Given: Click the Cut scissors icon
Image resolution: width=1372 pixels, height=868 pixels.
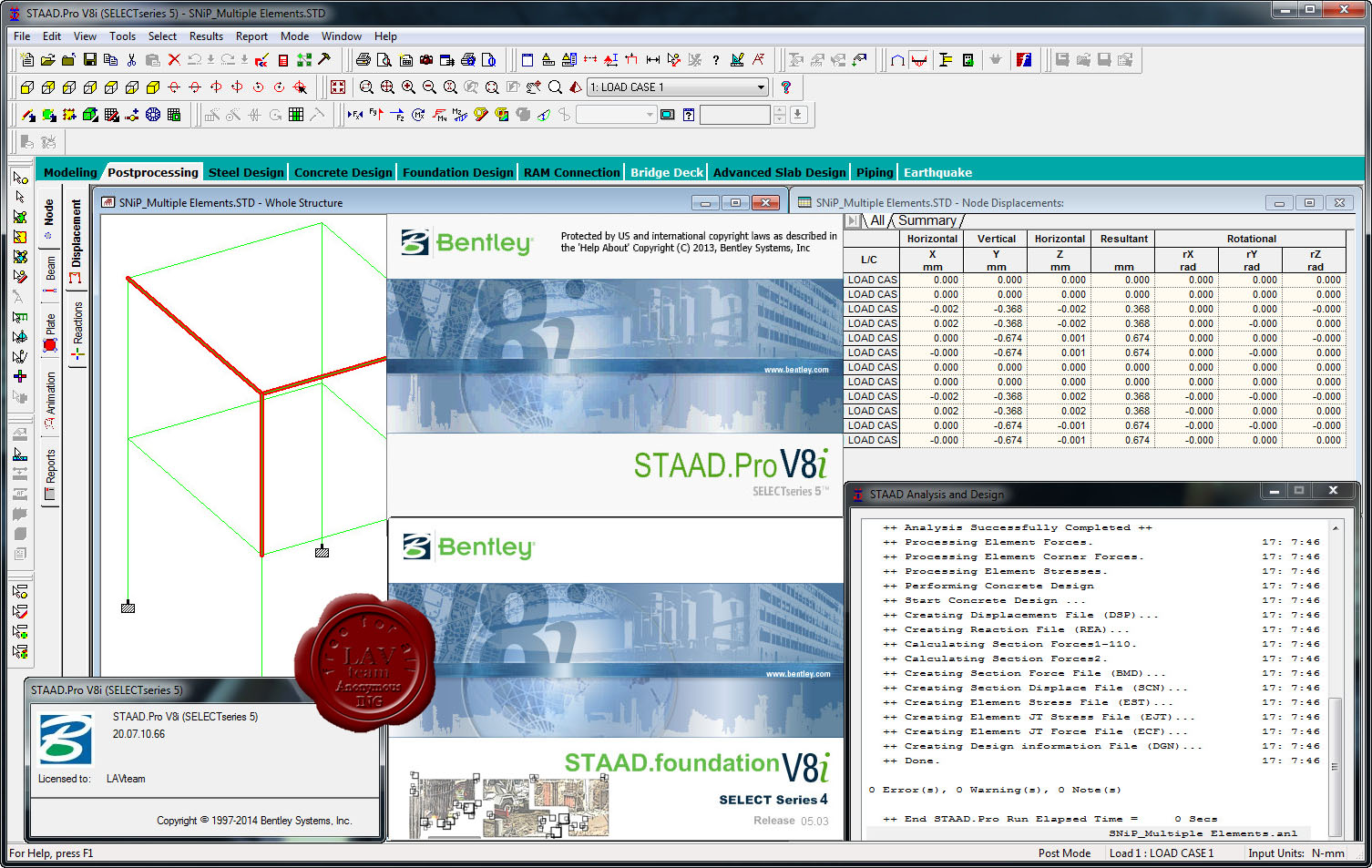Looking at the screenshot, I should (x=131, y=60).
